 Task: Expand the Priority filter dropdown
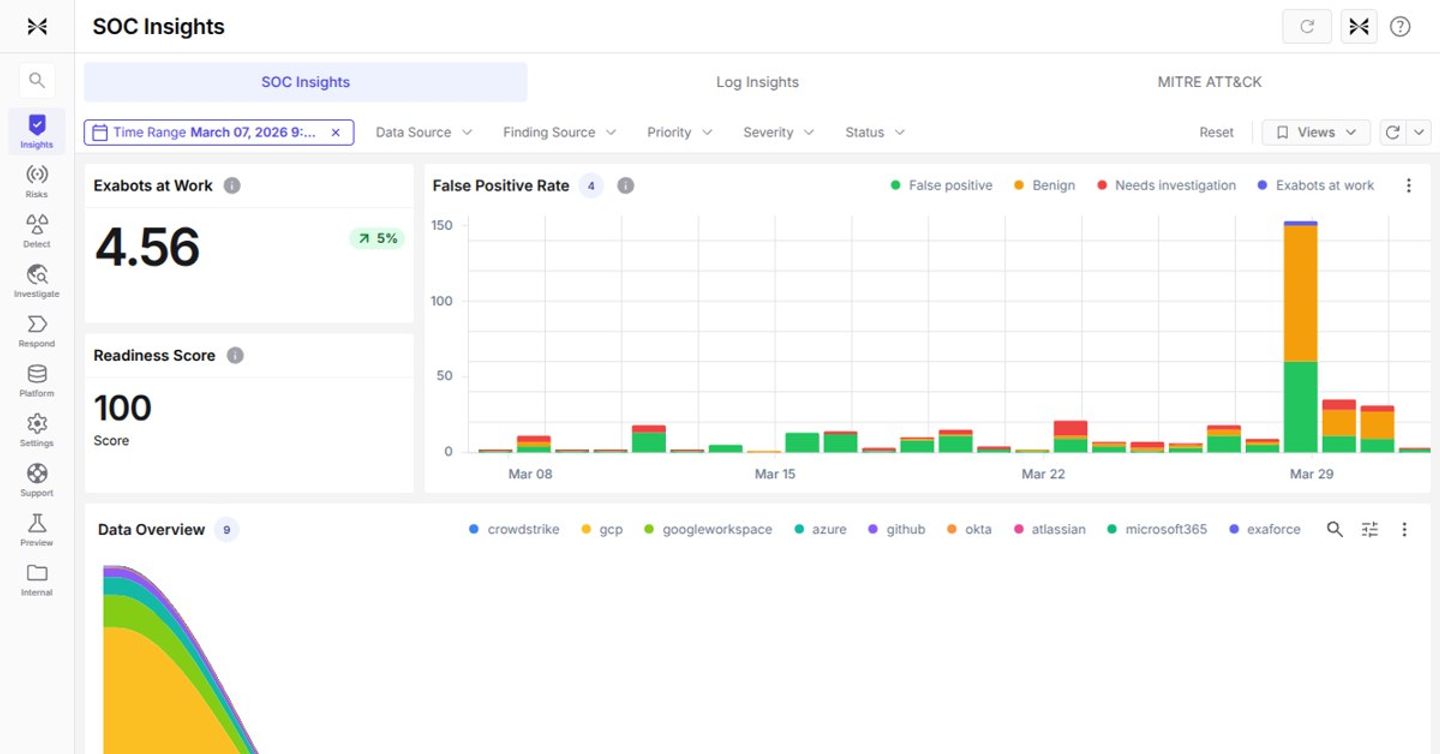680,133
